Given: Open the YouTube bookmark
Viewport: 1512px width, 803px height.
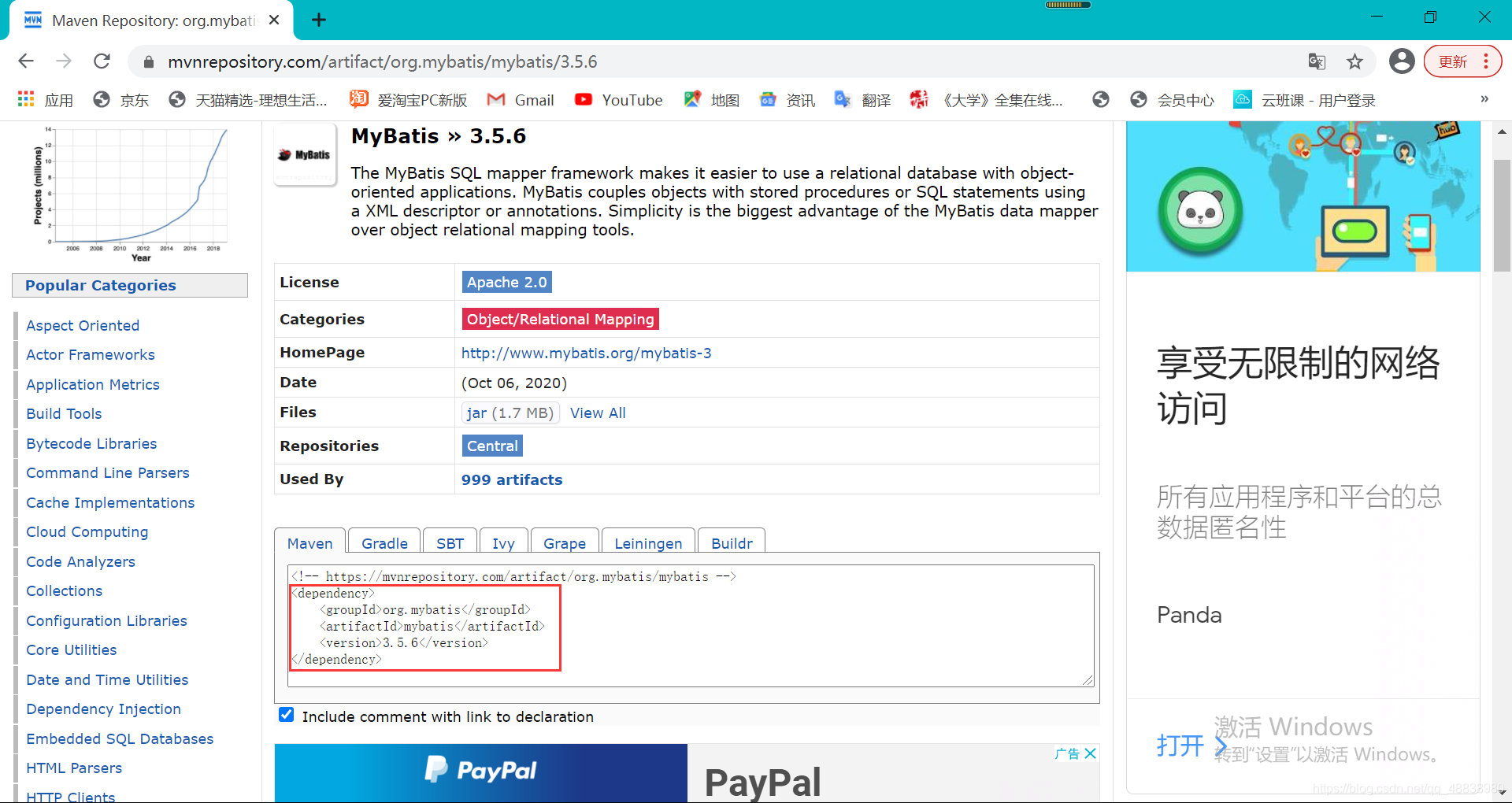Looking at the screenshot, I should coord(619,100).
